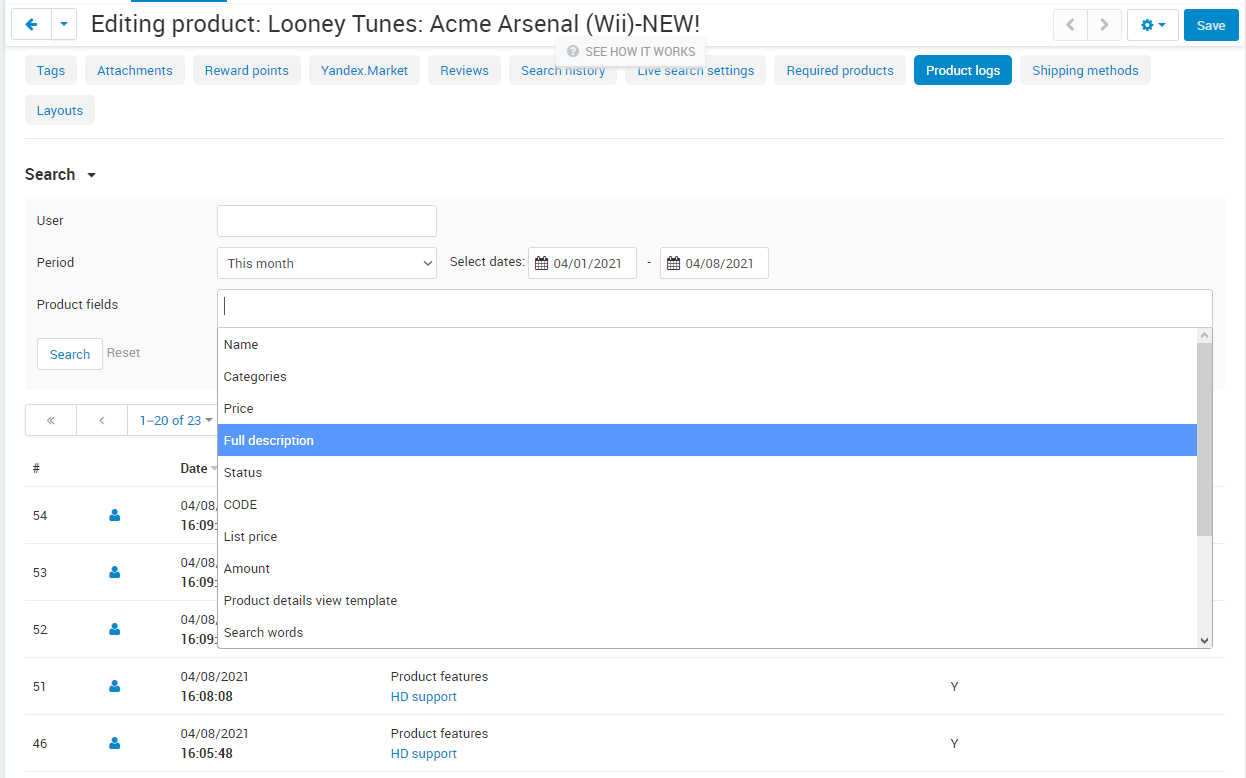The image size is (1246, 778).
Task: Open the Required products tab
Action: click(840, 70)
